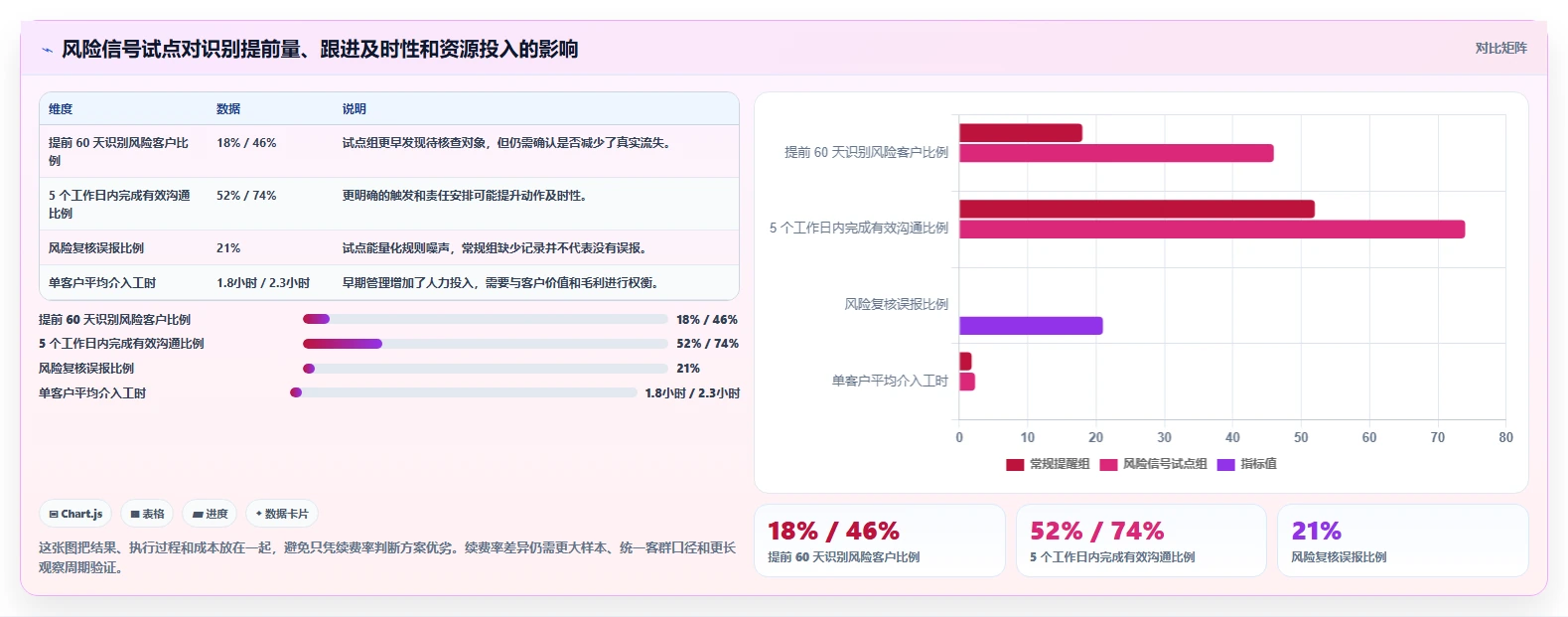Click the purple 21% 指标值 bar
The height and width of the screenshot is (617, 1568).
click(1031, 326)
